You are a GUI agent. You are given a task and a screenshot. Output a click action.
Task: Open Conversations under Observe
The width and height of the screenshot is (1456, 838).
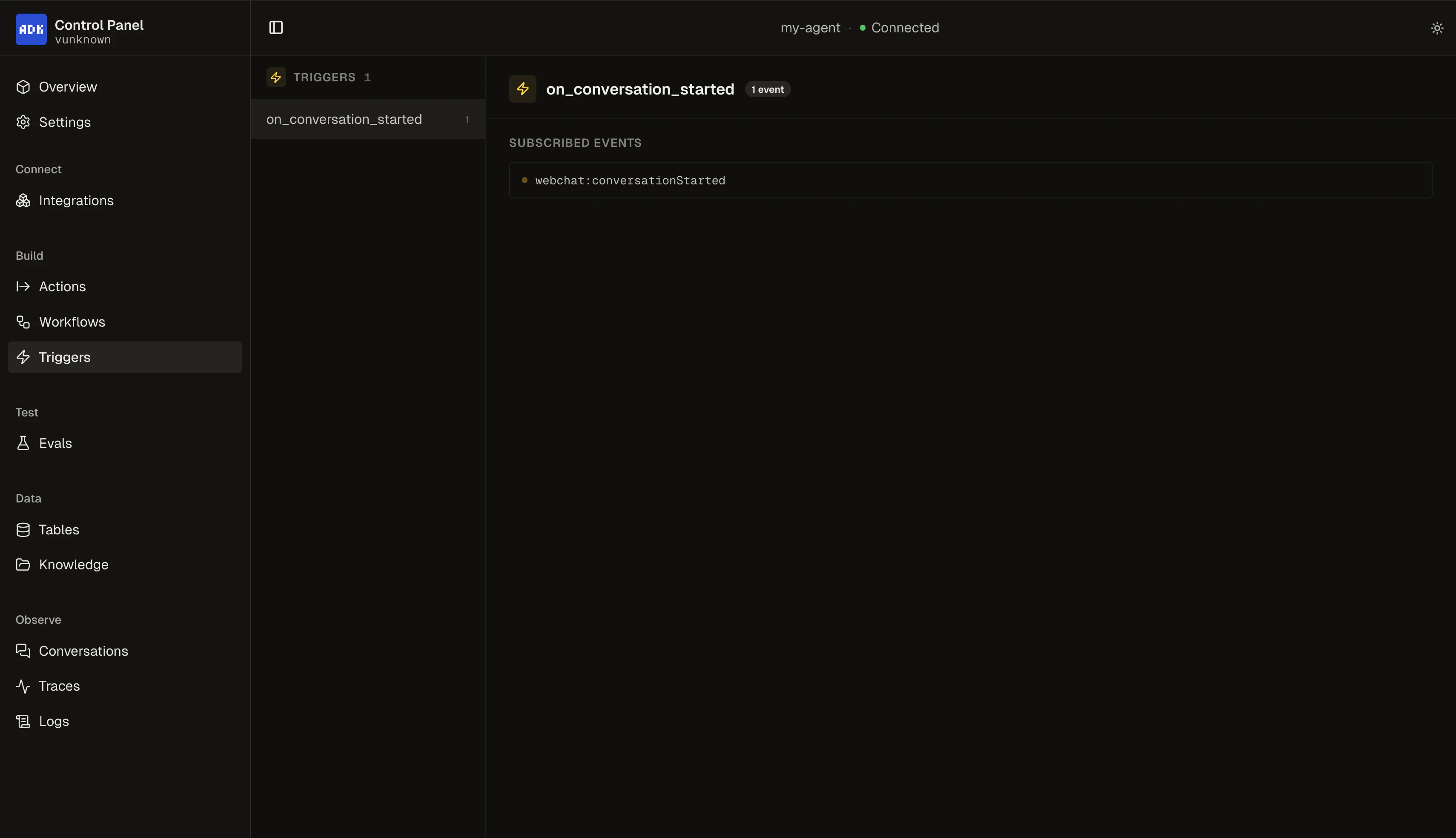click(83, 651)
